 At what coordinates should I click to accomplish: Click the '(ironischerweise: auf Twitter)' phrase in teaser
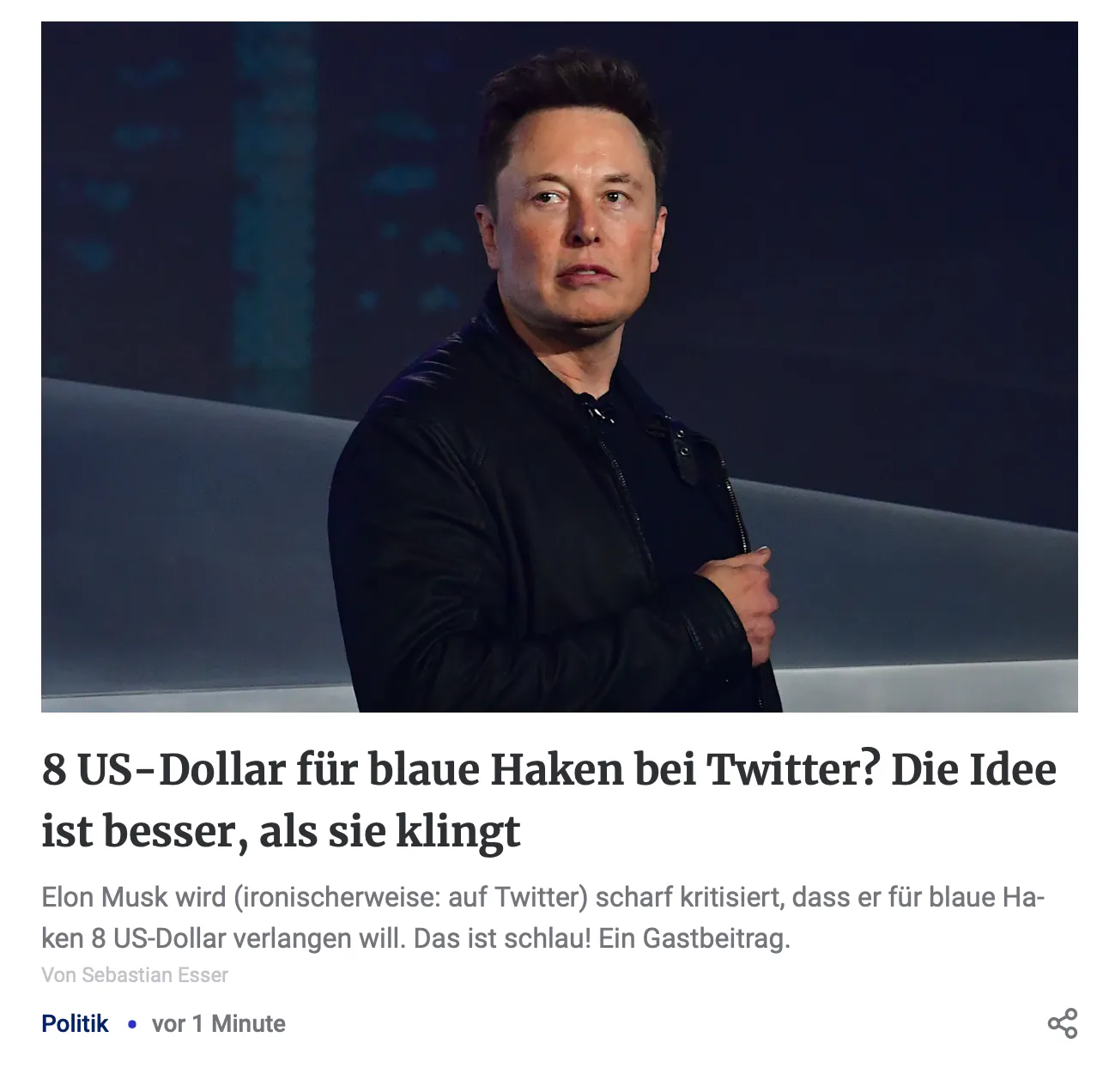pyautogui.click(x=410, y=898)
